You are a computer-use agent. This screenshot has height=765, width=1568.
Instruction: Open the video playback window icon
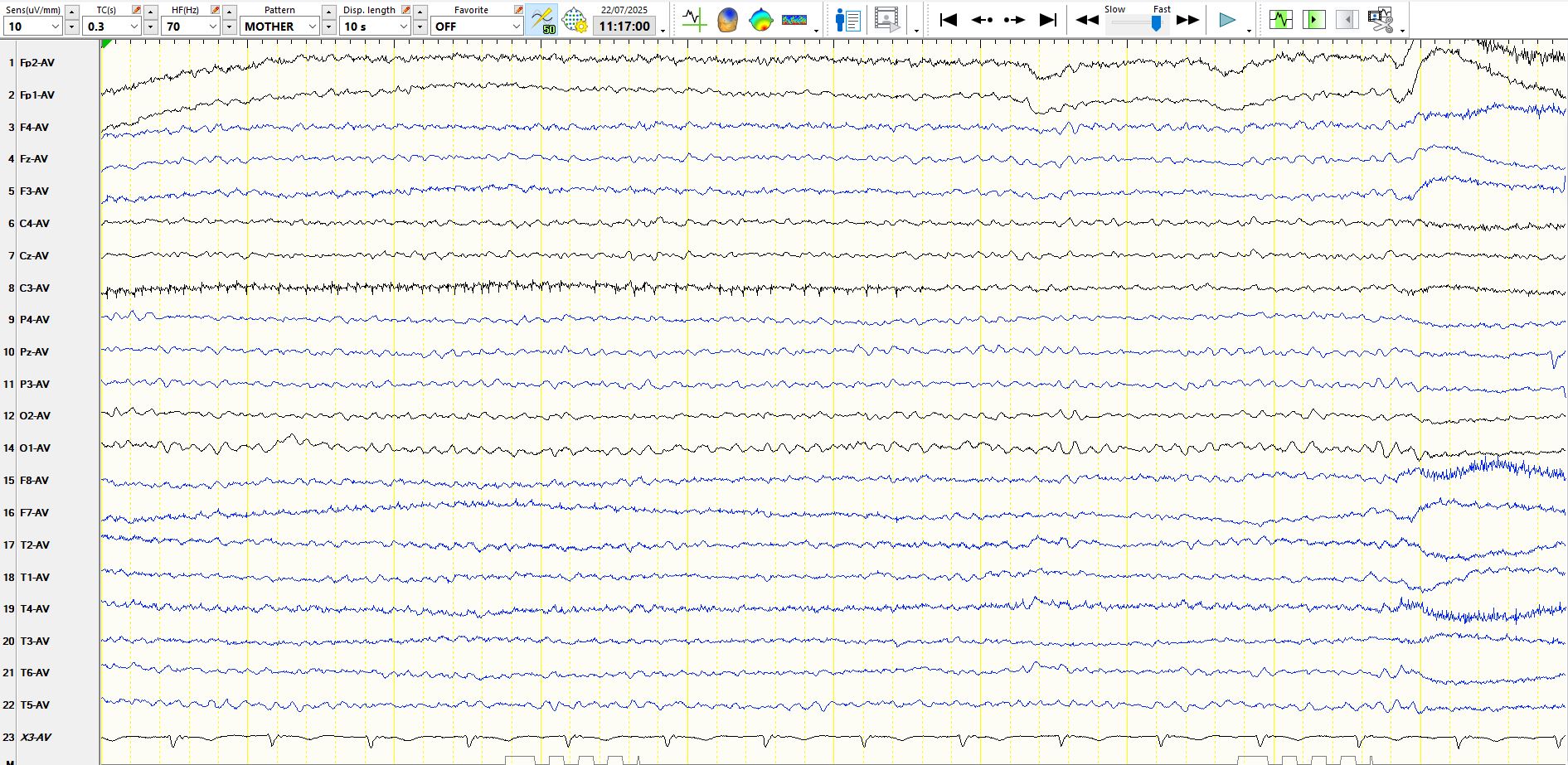886,19
